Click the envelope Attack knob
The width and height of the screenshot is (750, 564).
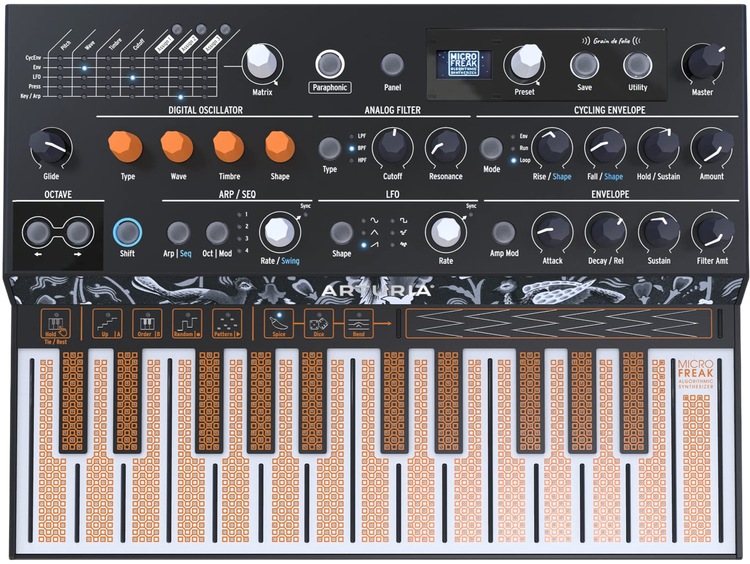pyautogui.click(x=552, y=232)
